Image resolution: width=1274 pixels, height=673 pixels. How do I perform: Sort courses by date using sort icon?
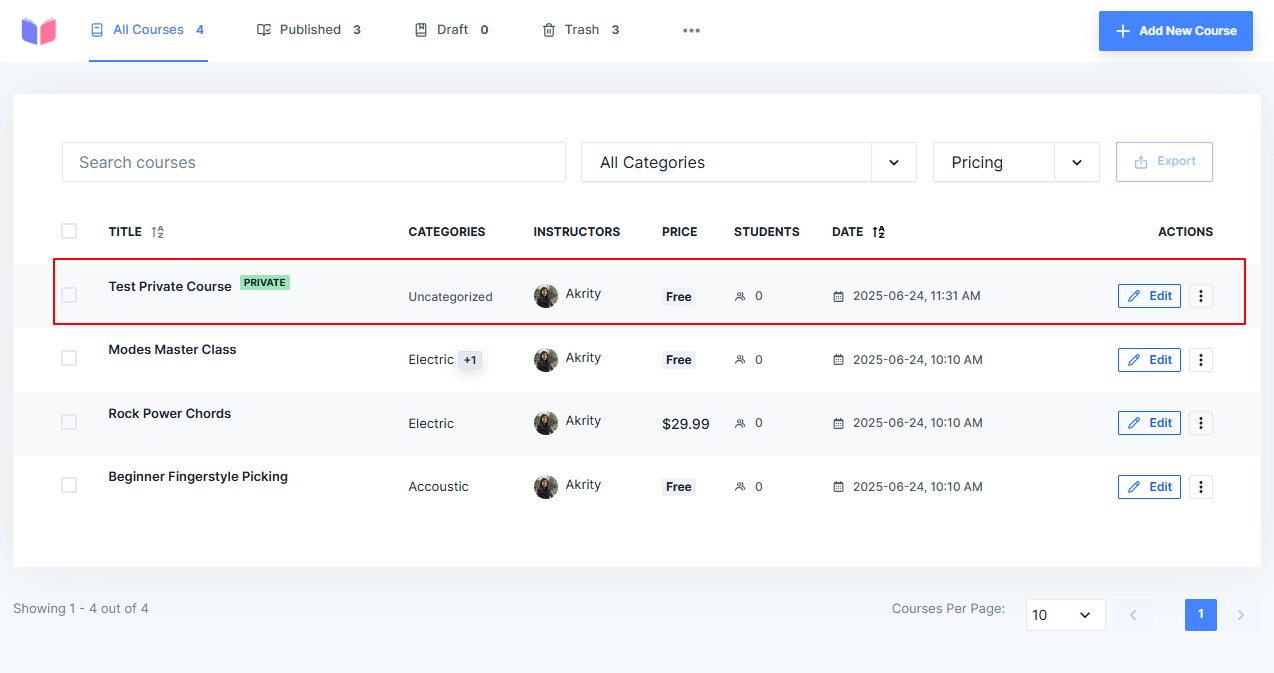pyautogui.click(x=878, y=232)
